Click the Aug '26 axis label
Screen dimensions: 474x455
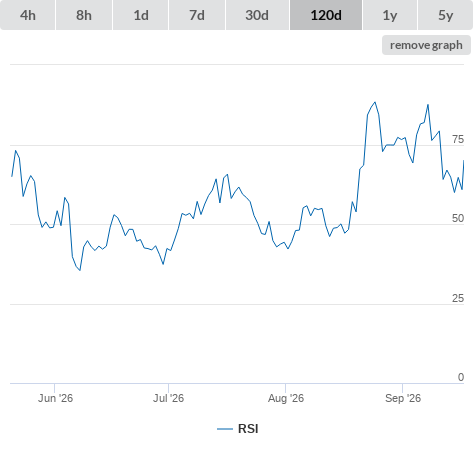click(286, 398)
